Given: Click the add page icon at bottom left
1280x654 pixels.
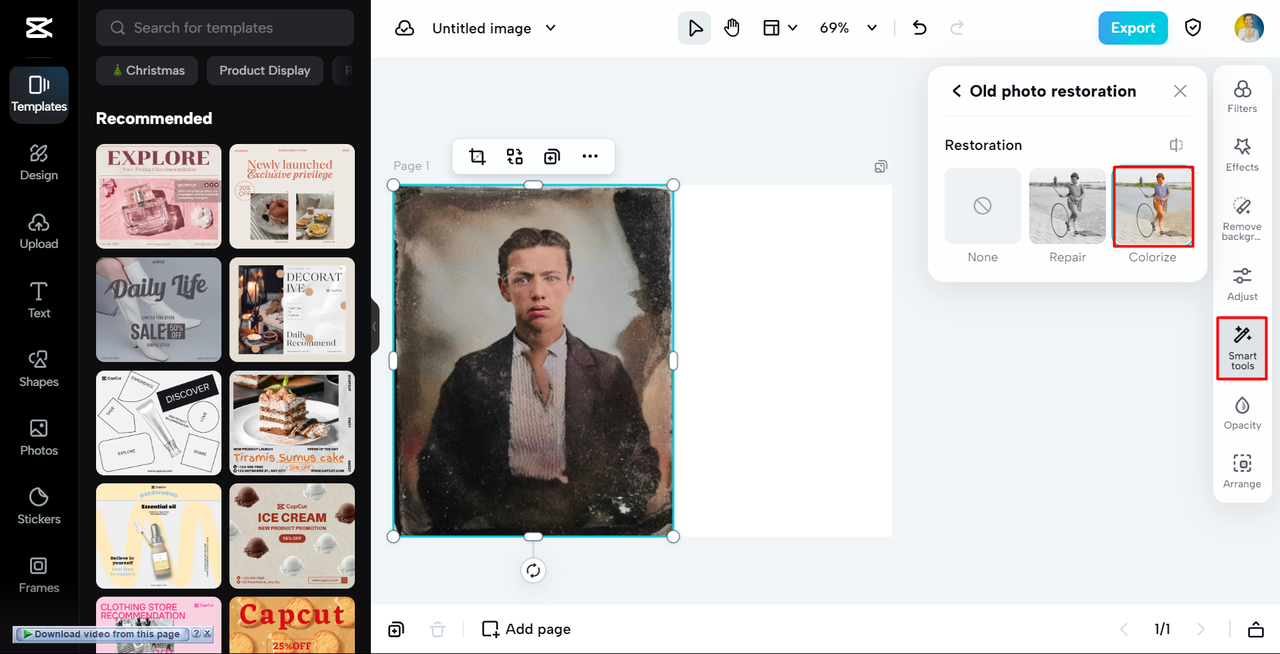Looking at the screenshot, I should pos(396,629).
